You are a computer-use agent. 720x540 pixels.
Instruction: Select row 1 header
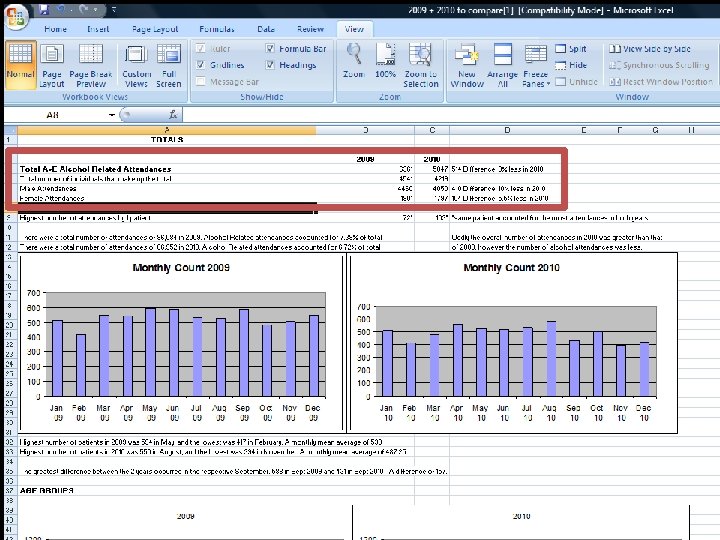point(10,140)
